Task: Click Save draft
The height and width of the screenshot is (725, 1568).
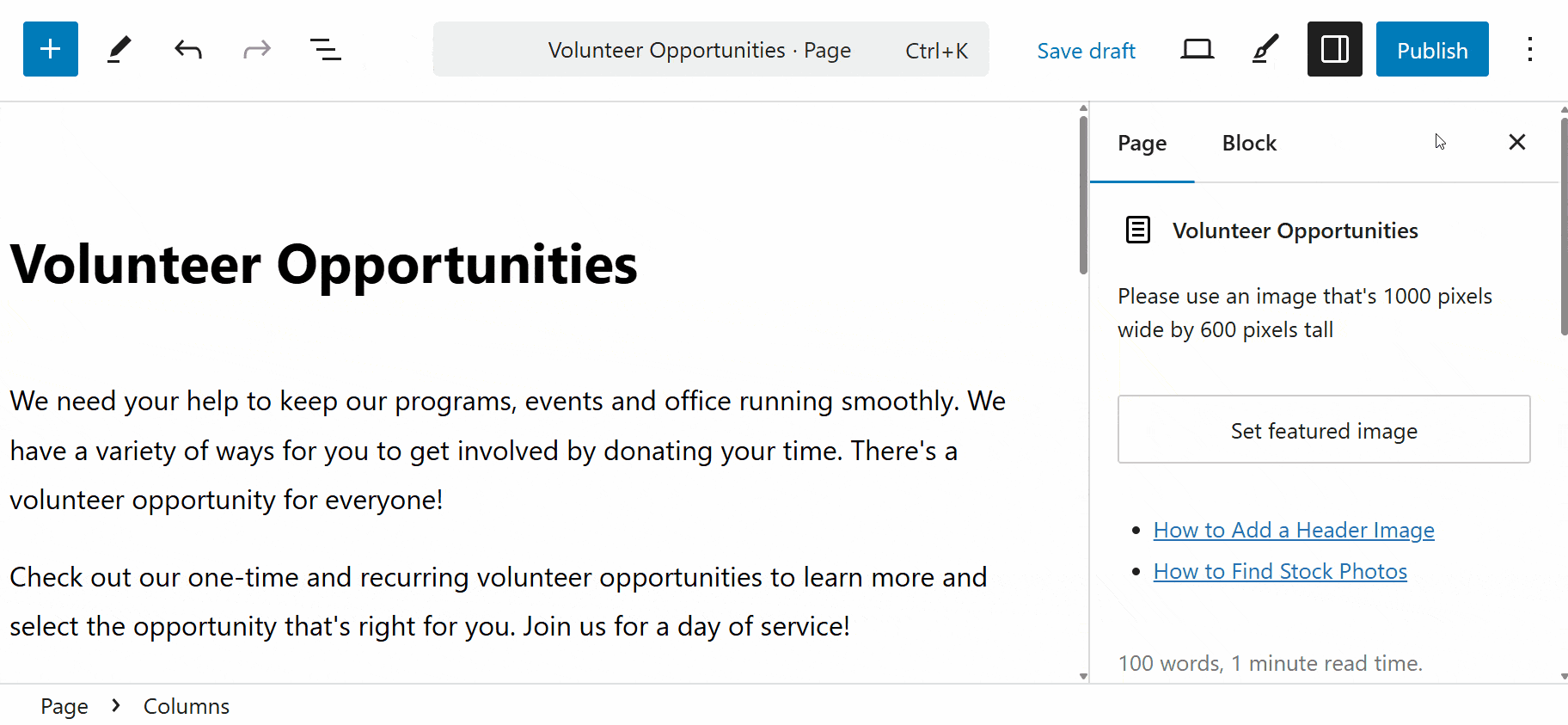Action: [x=1086, y=51]
